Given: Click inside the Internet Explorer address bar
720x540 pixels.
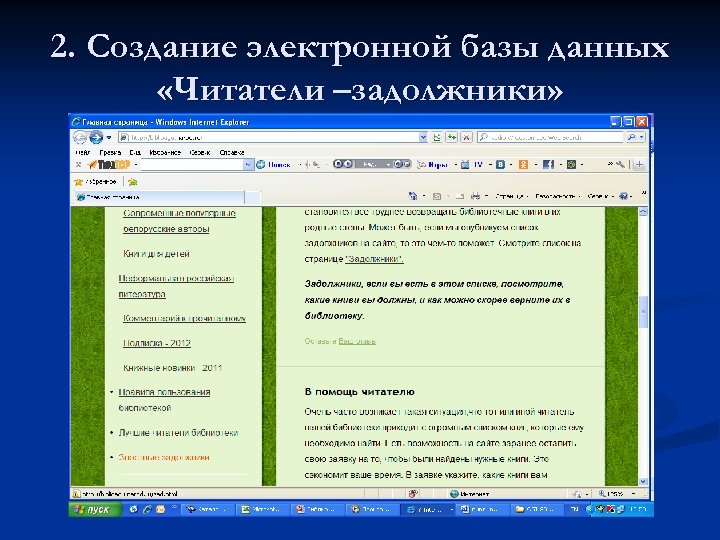Looking at the screenshot, I should [x=269, y=137].
